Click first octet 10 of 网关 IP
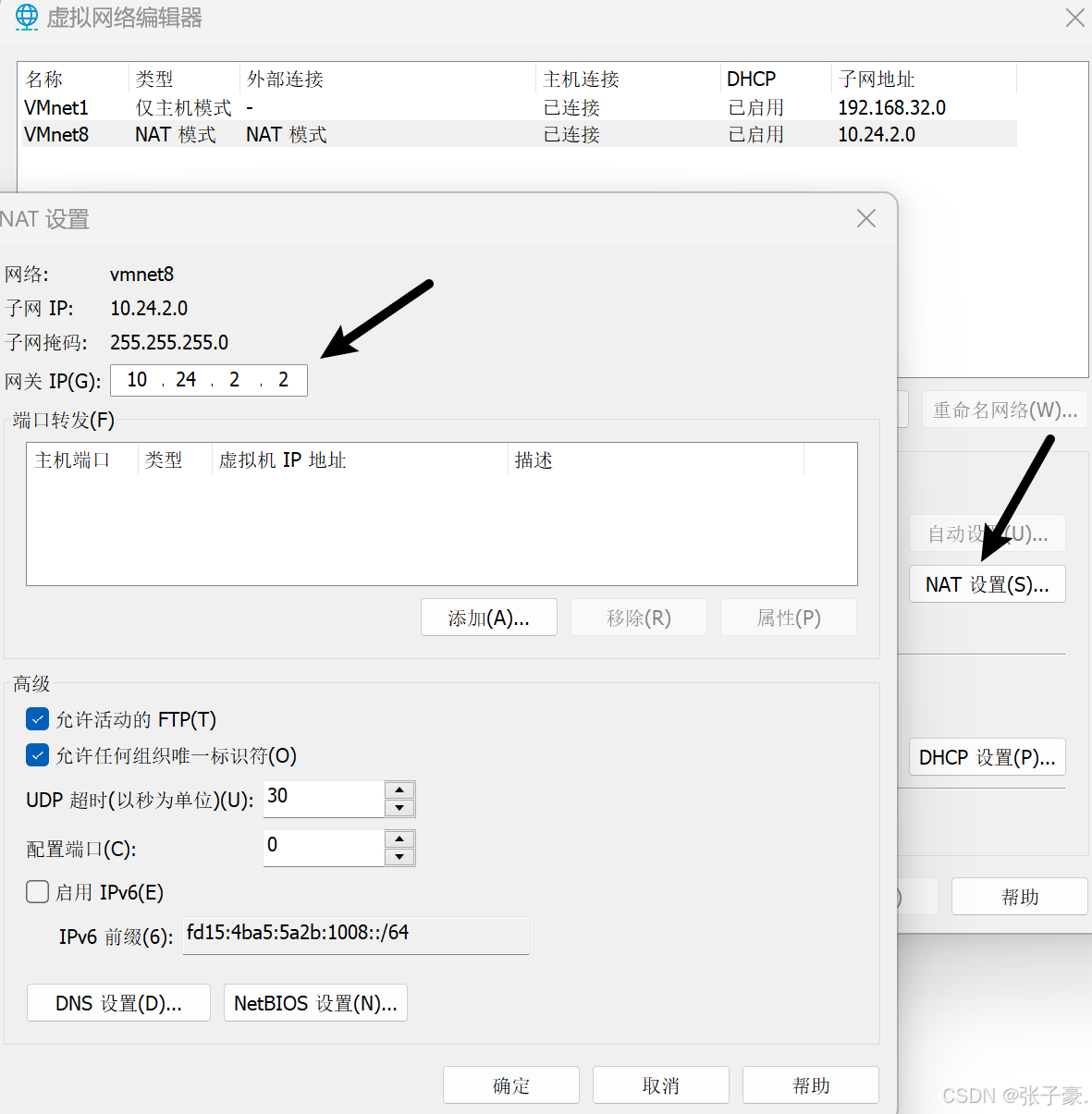 (137, 380)
